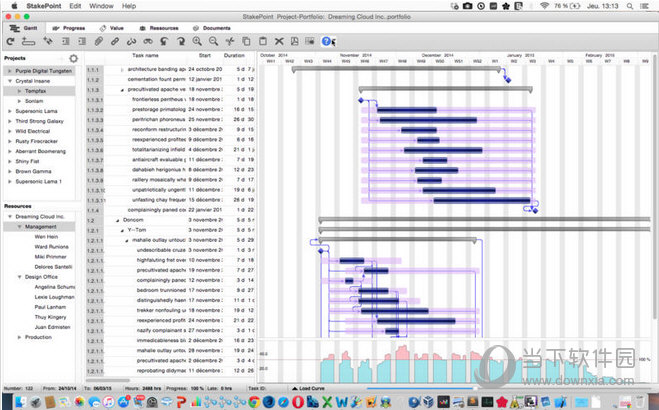This screenshot has height=410, width=659.
Task: Click the export PDF toolbar icon
Action: click(295, 41)
